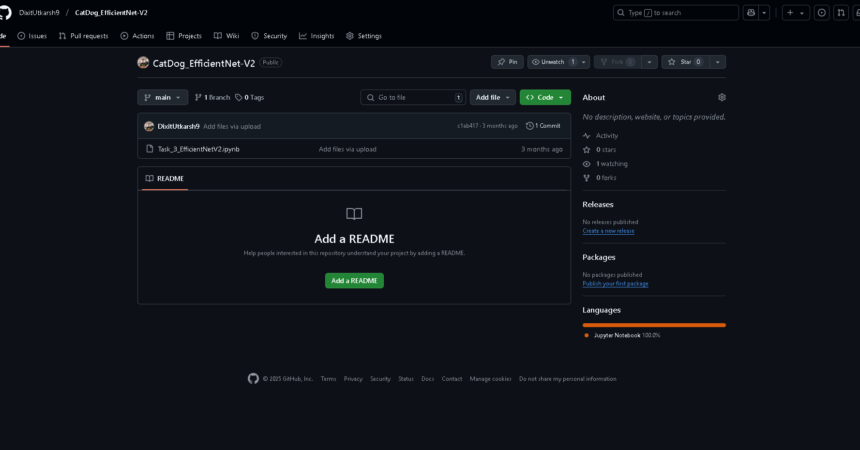Click Manage cookies in footer
Image resolution: width=860 pixels, height=450 pixels.
(x=490, y=379)
